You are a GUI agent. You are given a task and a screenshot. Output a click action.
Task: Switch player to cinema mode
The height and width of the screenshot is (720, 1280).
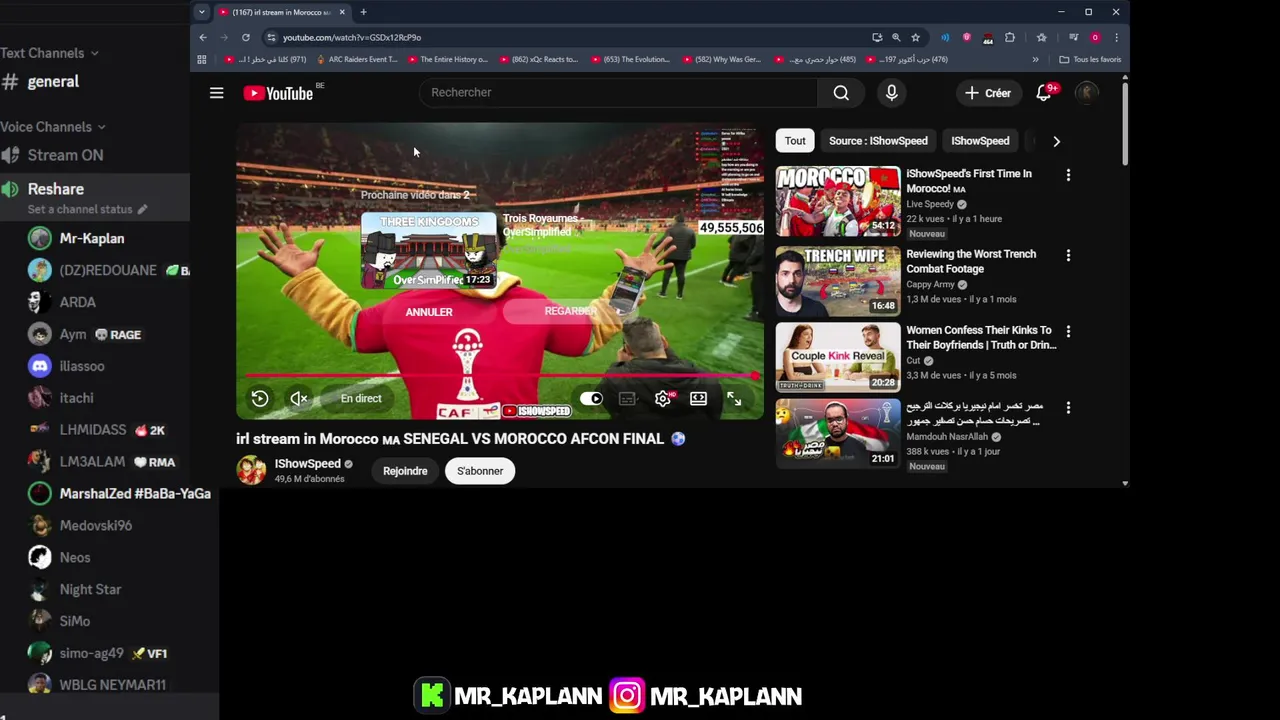pos(698,399)
